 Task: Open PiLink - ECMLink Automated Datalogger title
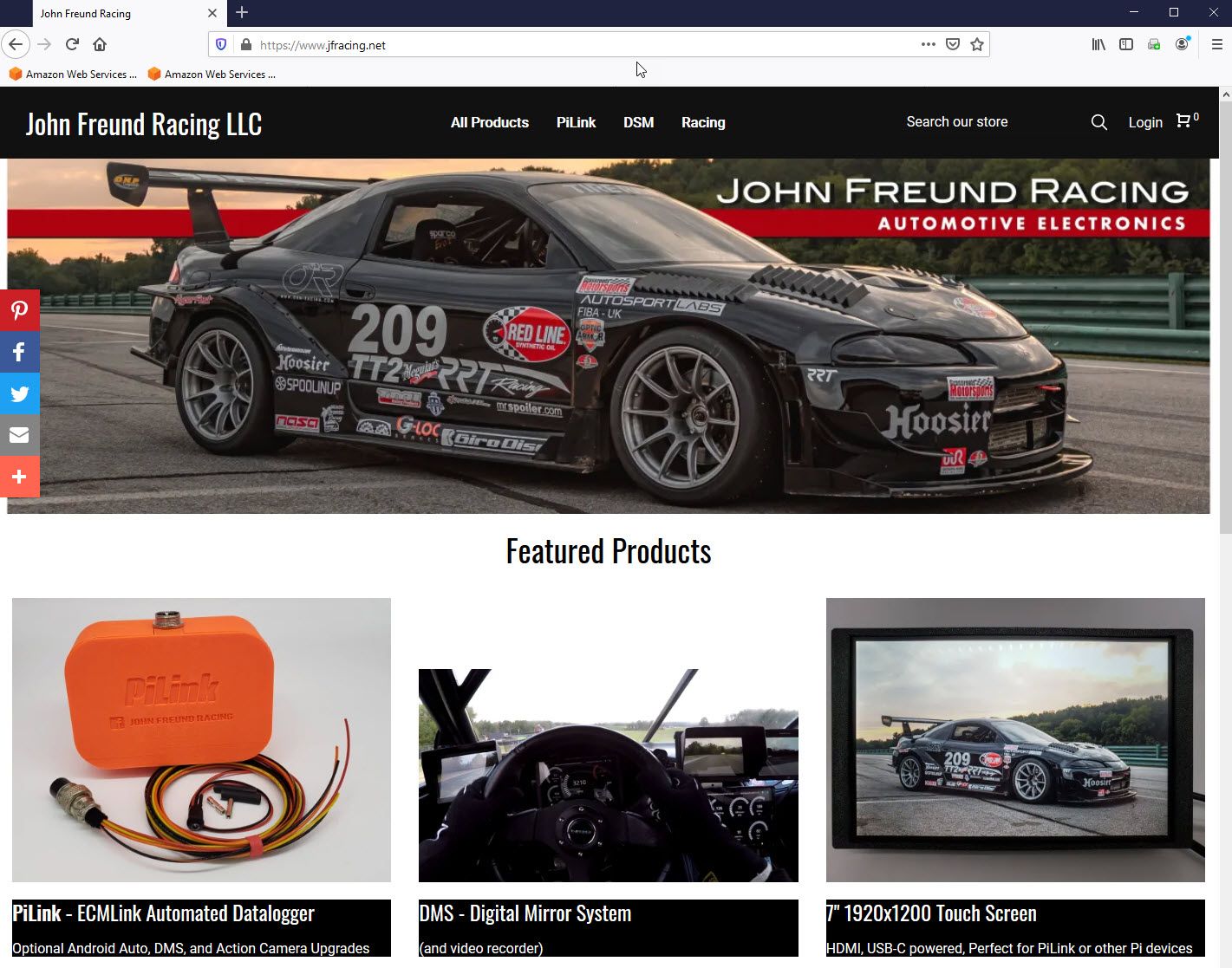pyautogui.click(x=163, y=913)
